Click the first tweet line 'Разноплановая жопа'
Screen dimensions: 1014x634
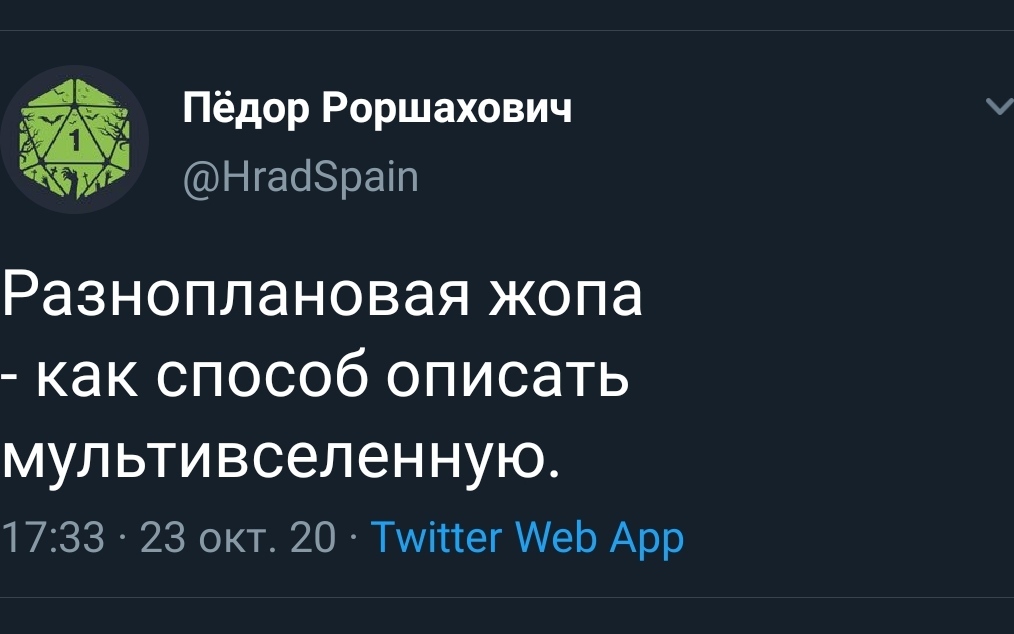point(321,298)
